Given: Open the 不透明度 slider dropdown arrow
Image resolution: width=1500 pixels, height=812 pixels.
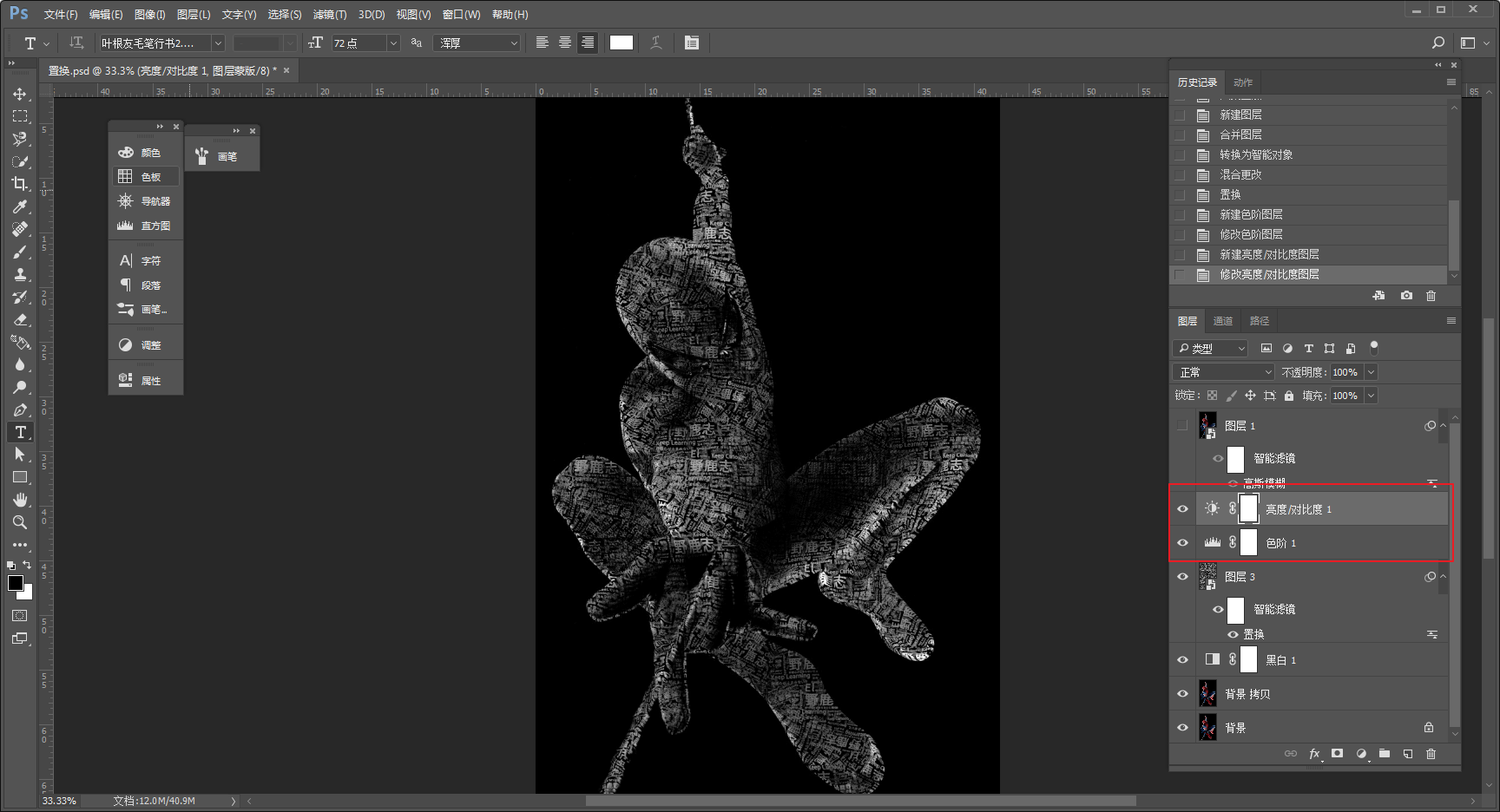Looking at the screenshot, I should (1371, 372).
